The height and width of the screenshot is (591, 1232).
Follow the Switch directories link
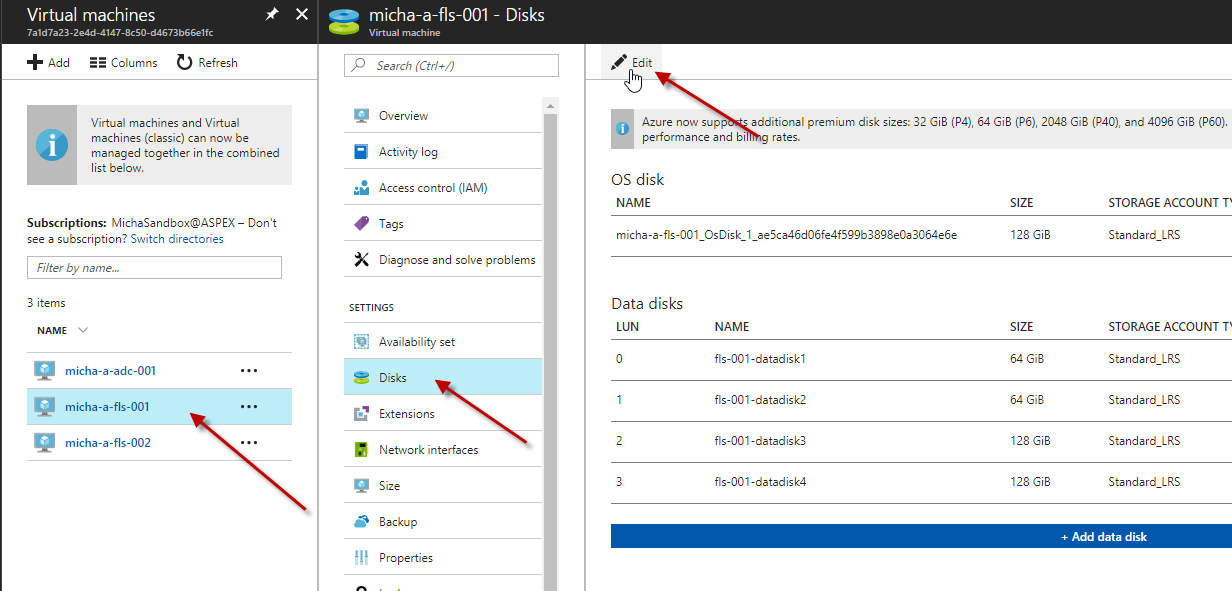pos(177,239)
